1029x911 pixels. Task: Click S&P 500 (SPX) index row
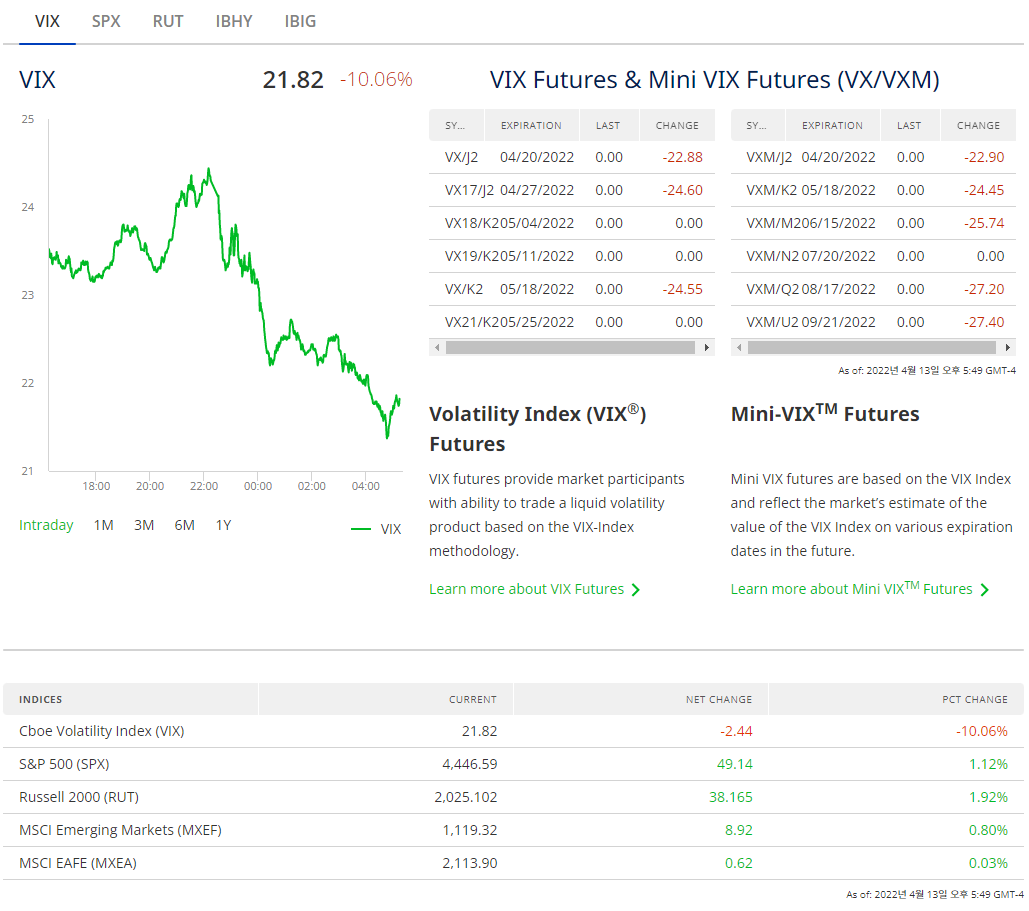pos(513,764)
